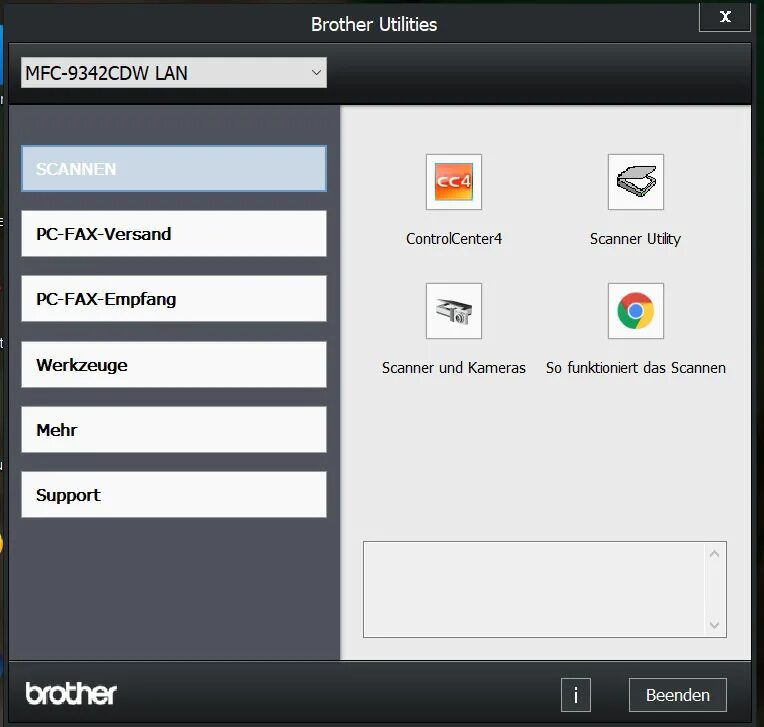Click the Scanner Utility text label
Viewport: 764px width, 727px height.
(635, 239)
